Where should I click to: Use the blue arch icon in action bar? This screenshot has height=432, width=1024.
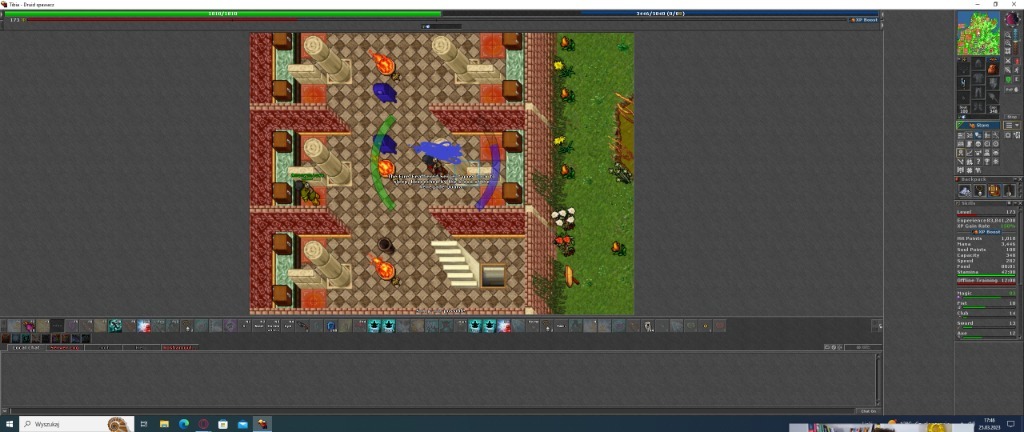click(x=331, y=326)
